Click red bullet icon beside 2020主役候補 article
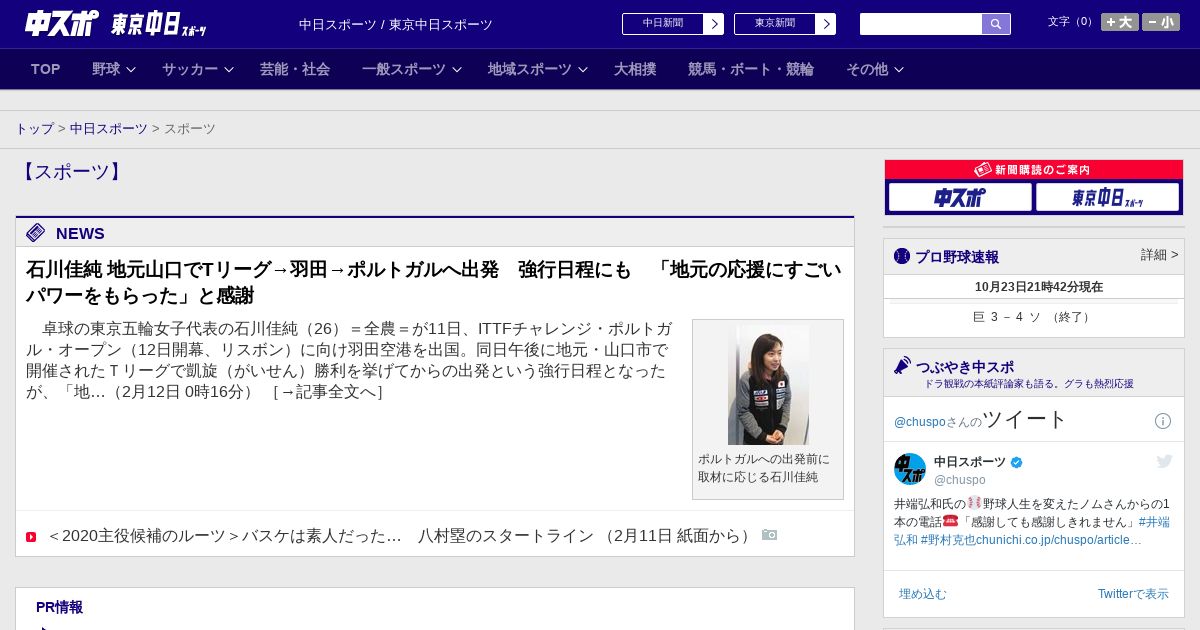1200x630 pixels. click(31, 537)
